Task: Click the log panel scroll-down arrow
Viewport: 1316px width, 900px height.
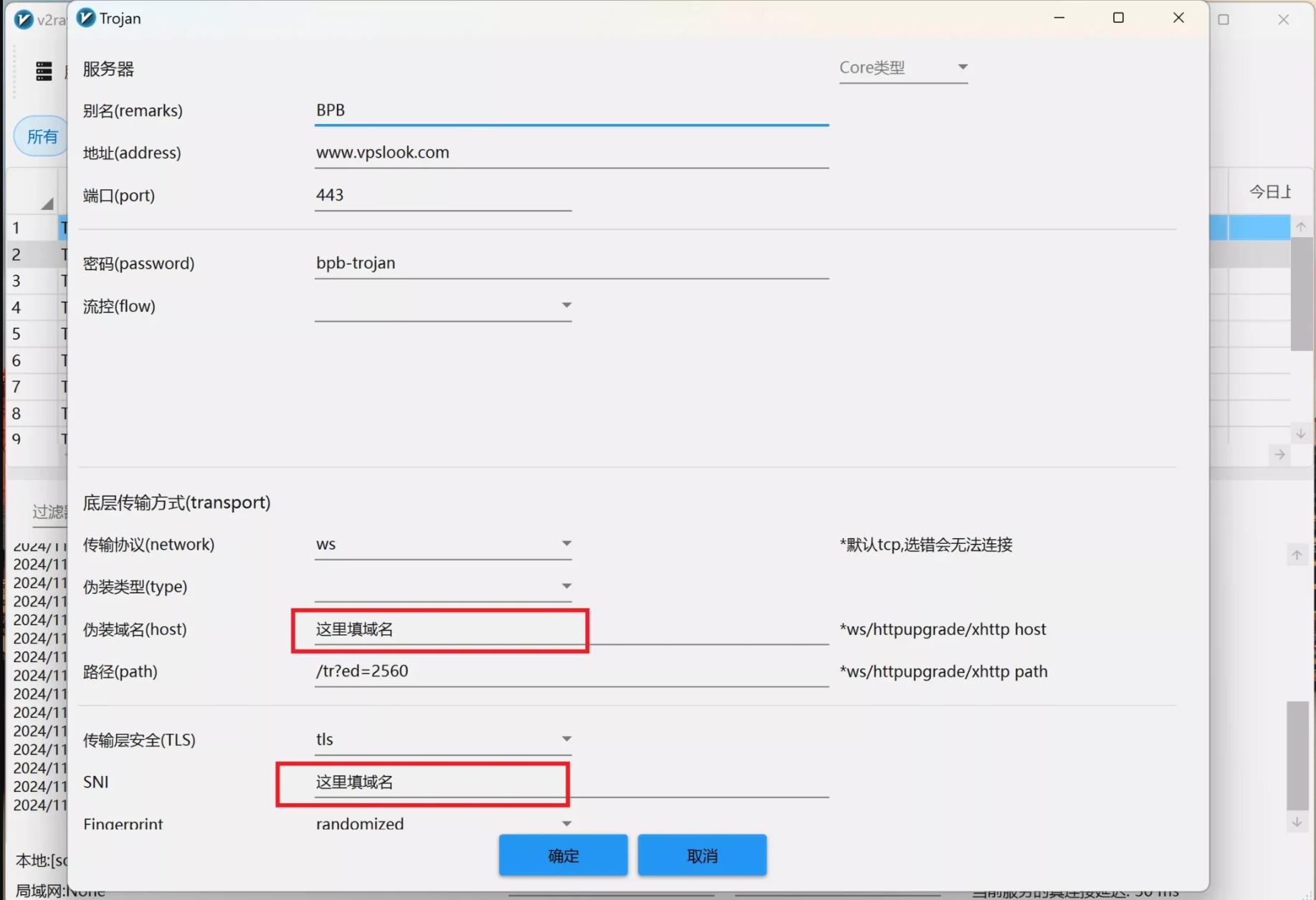Action: pyautogui.click(x=1297, y=822)
